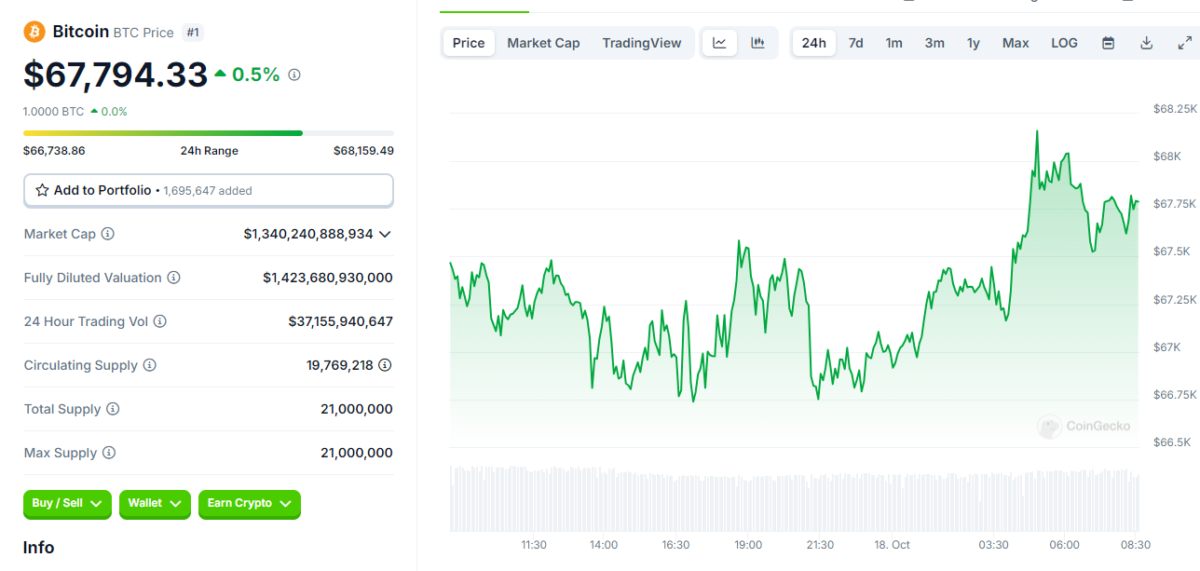The height and width of the screenshot is (571, 1200).
Task: Select the 3m time range
Action: (x=934, y=43)
